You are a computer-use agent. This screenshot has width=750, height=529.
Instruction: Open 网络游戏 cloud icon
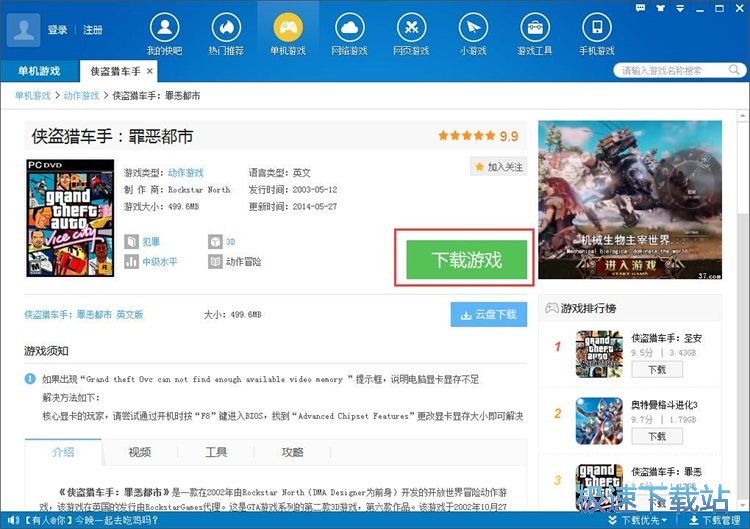[x=350, y=28]
